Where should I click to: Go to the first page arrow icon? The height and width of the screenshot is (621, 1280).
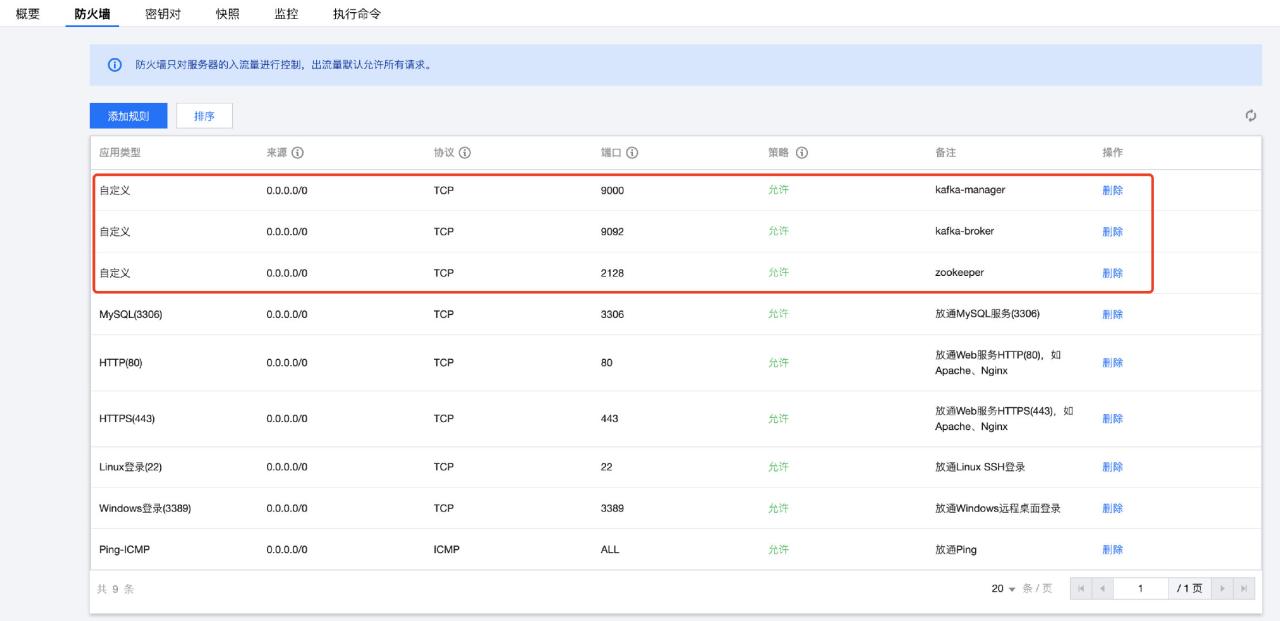click(x=1080, y=589)
